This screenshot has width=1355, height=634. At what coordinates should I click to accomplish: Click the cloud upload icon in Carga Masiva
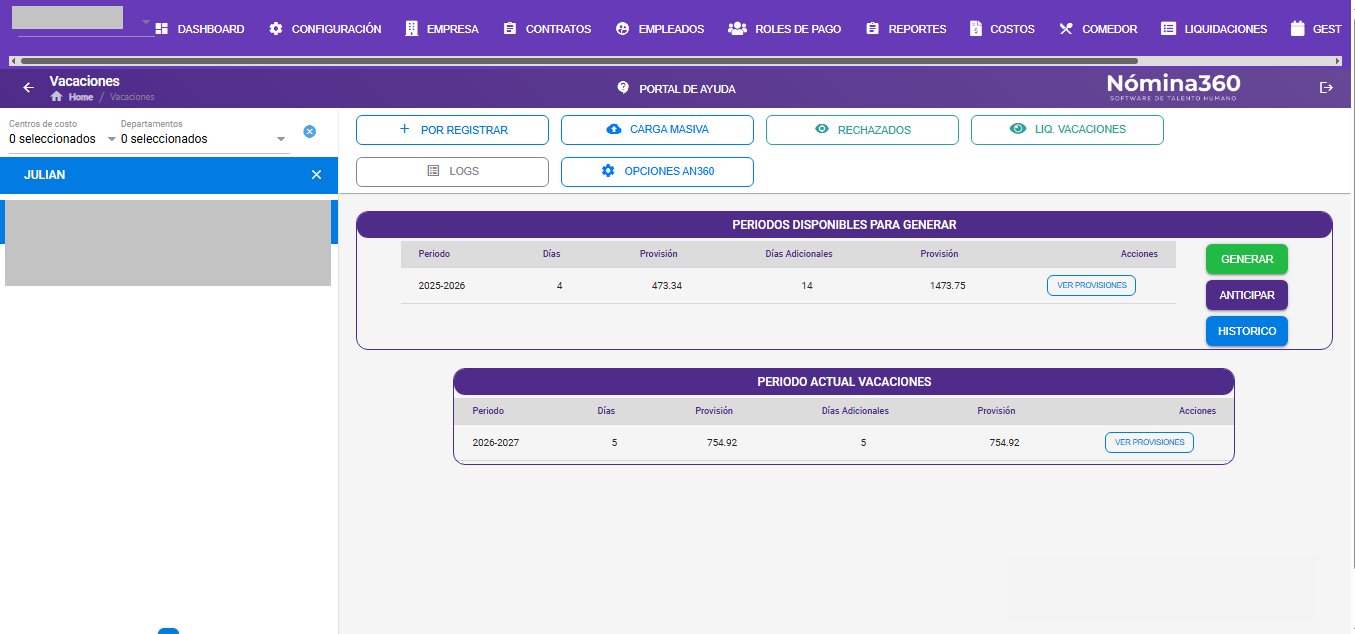coord(613,129)
